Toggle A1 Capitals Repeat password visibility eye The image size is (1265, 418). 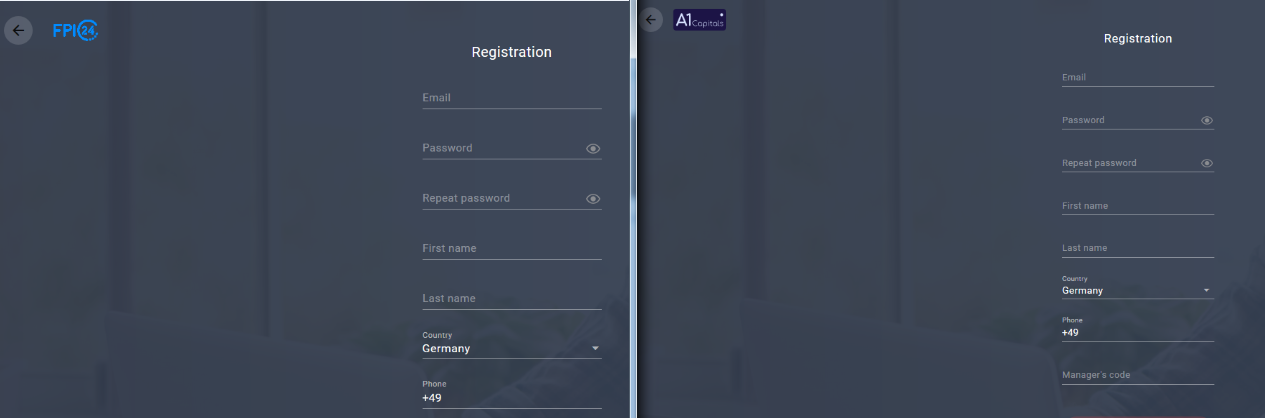click(1207, 163)
